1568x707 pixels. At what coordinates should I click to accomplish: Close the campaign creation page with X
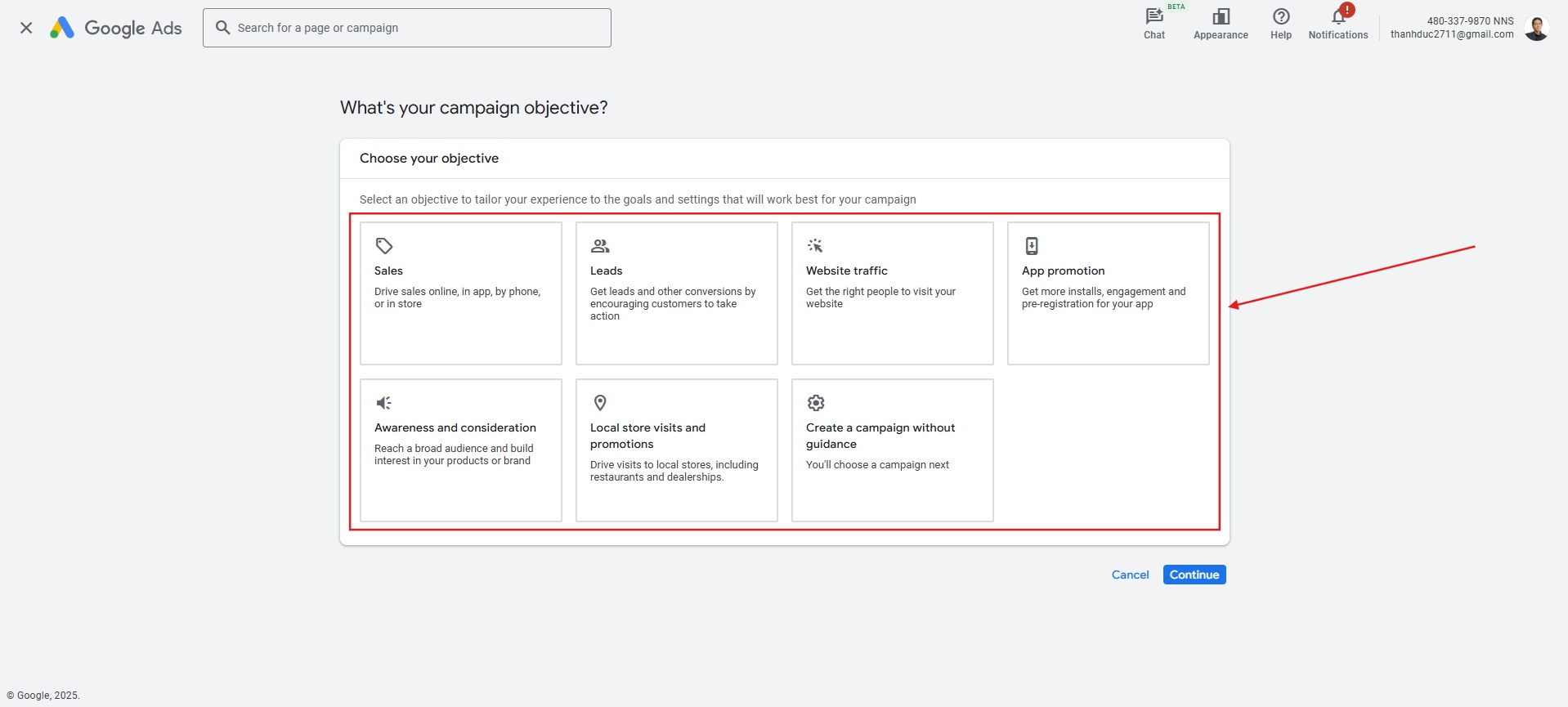click(26, 28)
